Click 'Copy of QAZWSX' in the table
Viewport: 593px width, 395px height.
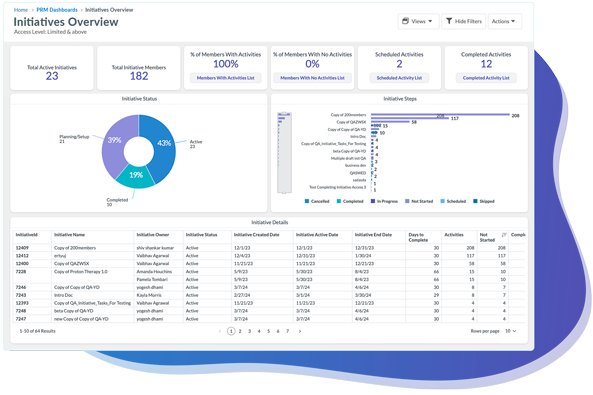71,264
